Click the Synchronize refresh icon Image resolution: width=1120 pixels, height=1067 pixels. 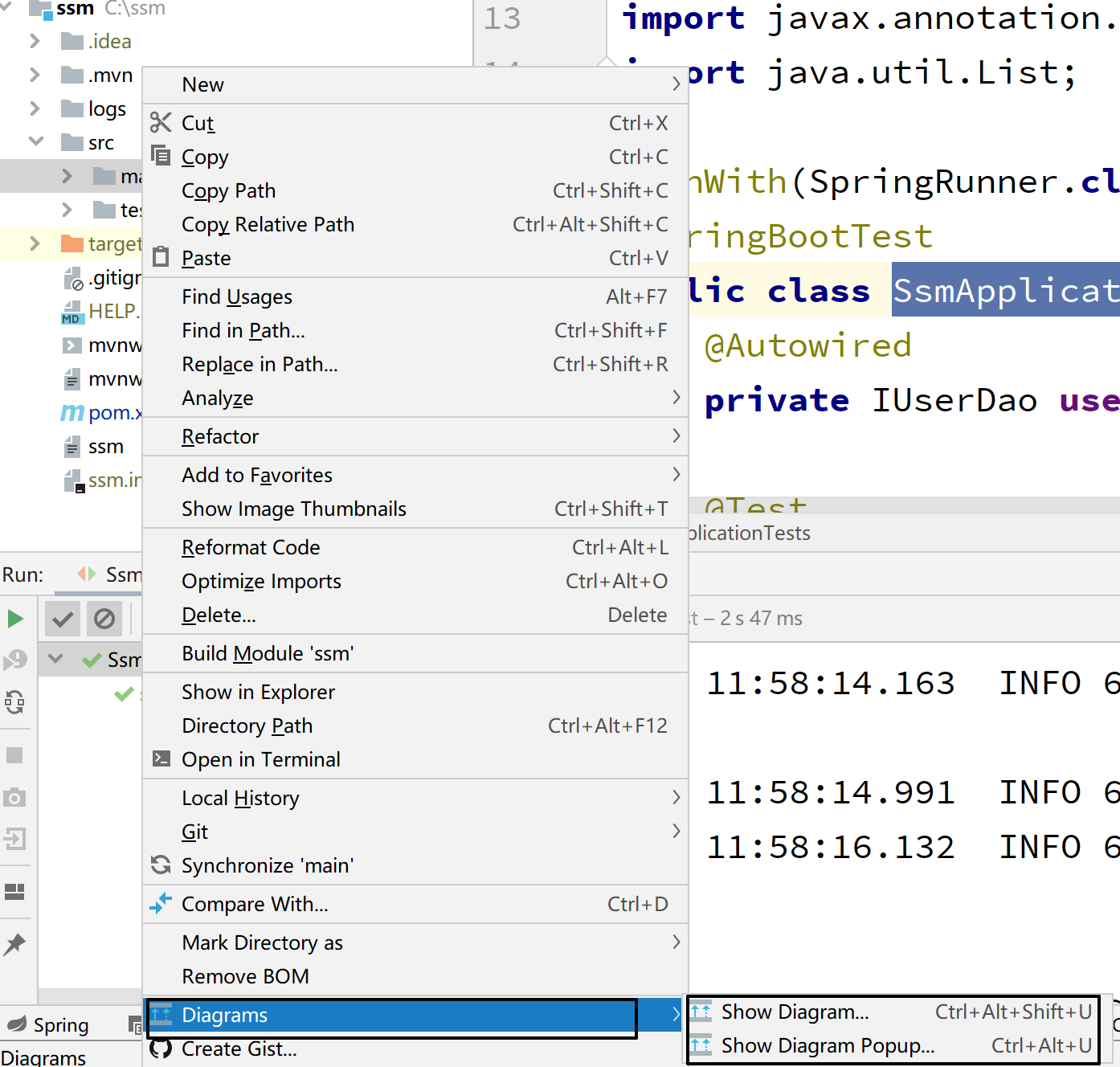[x=161, y=865]
